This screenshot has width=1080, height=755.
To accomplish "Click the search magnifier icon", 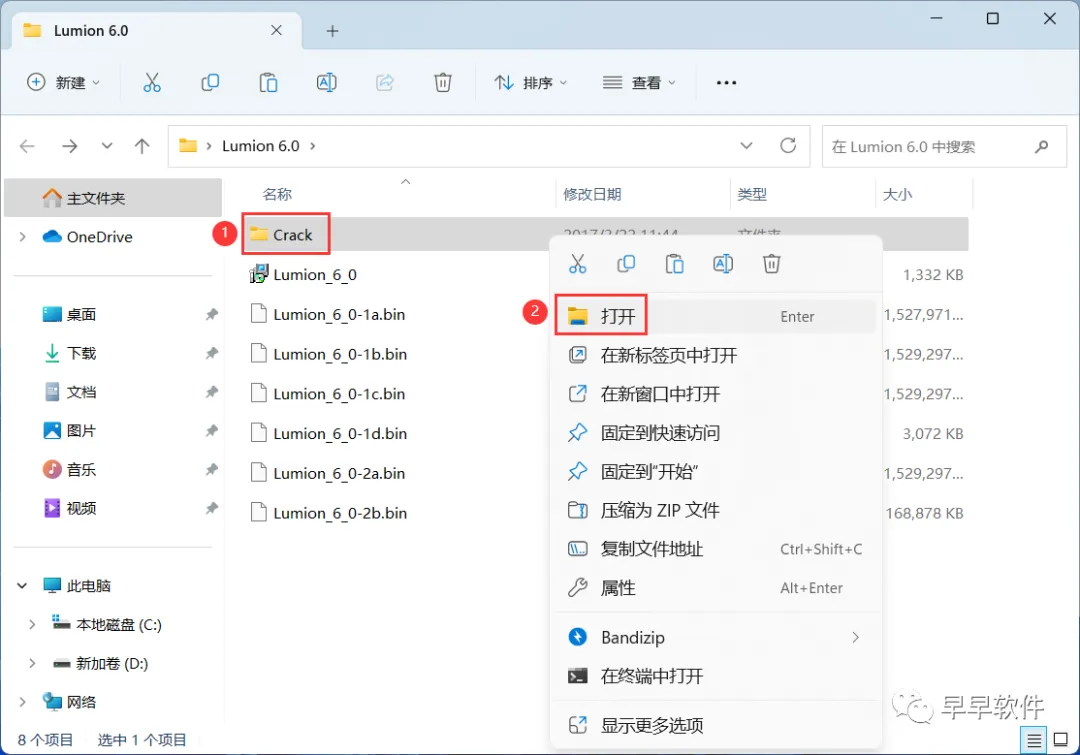I will [x=1041, y=146].
